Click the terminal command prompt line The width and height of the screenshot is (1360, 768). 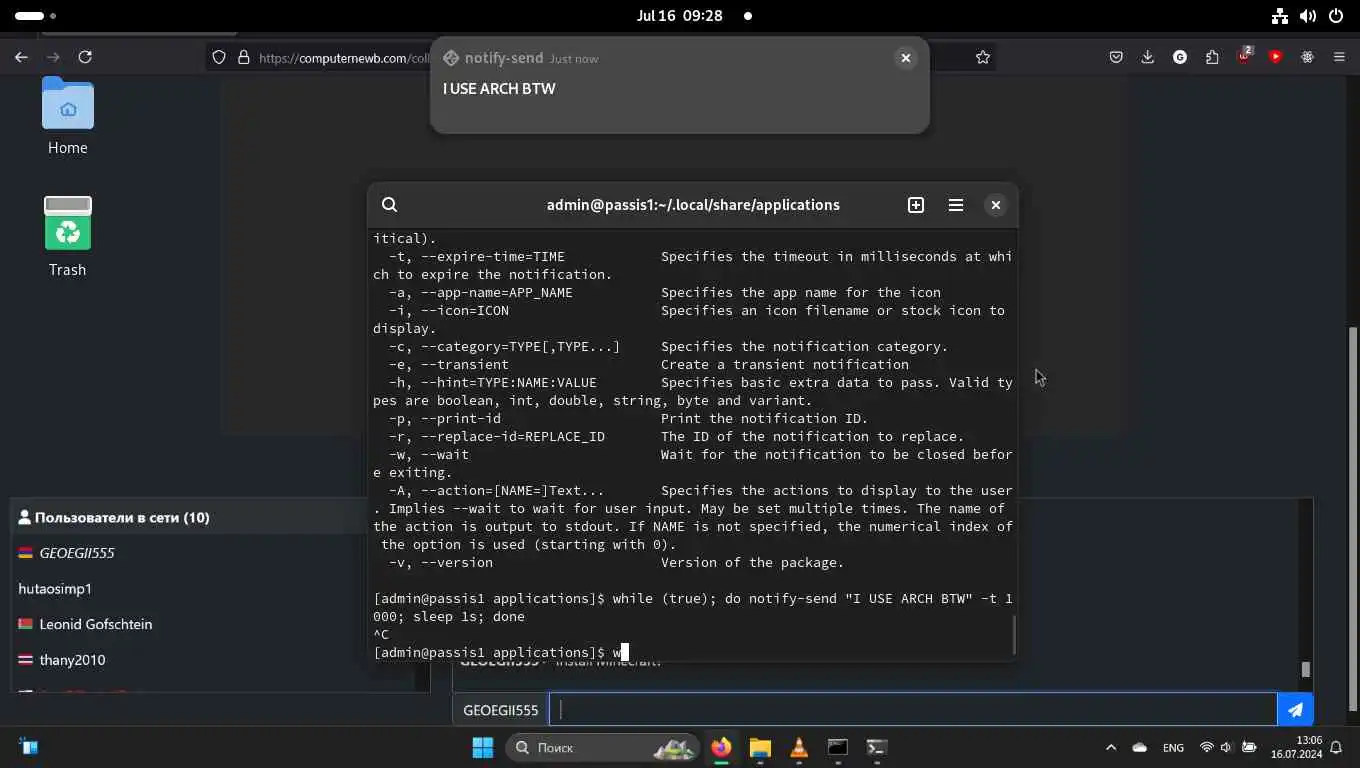click(500, 652)
